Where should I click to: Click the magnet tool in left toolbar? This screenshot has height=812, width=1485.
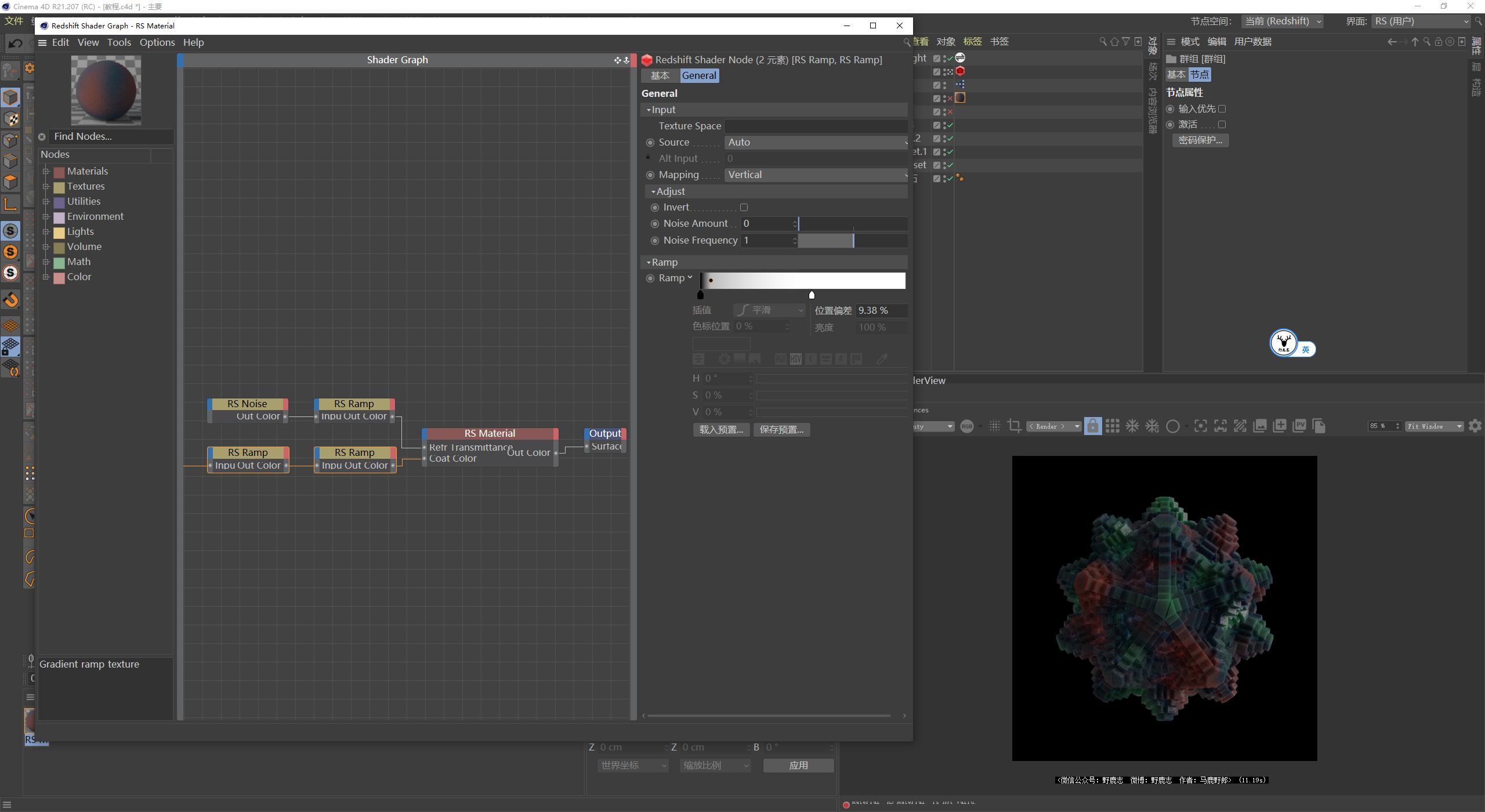point(12,299)
